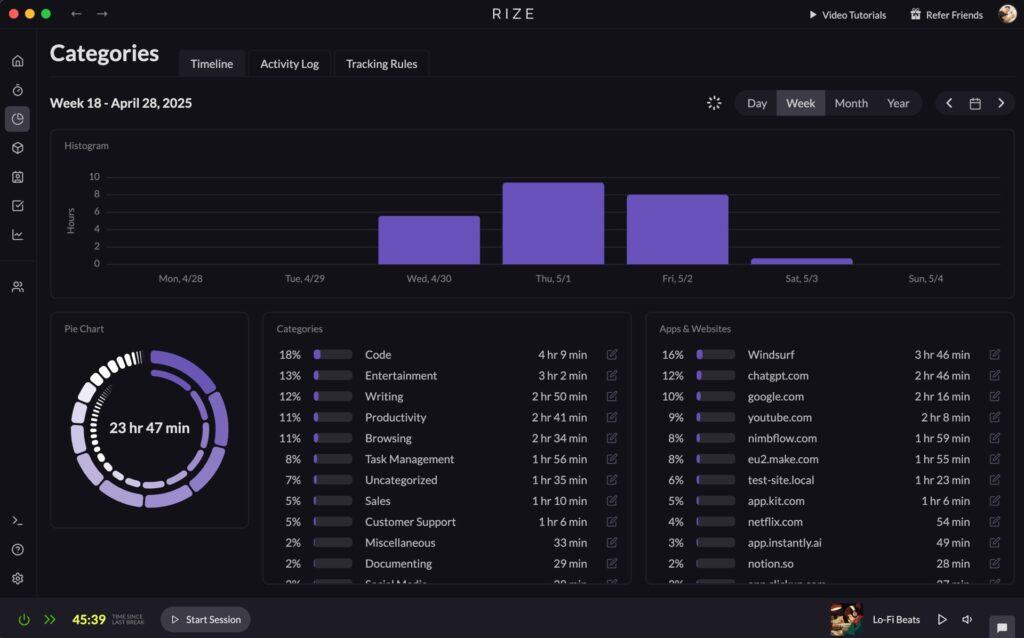This screenshot has height=638, width=1024.
Task: Select the session timer icon in sidebar
Action: (17, 89)
